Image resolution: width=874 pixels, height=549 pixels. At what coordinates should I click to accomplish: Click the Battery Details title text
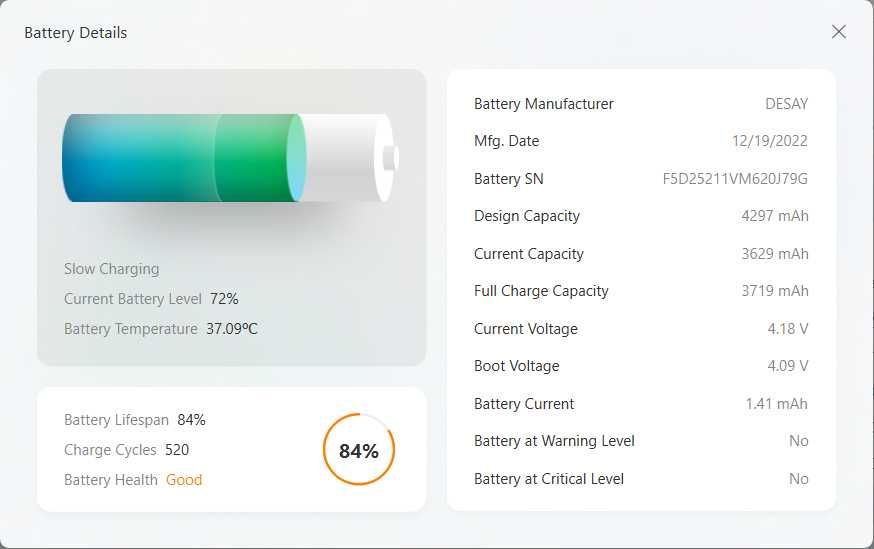(76, 33)
